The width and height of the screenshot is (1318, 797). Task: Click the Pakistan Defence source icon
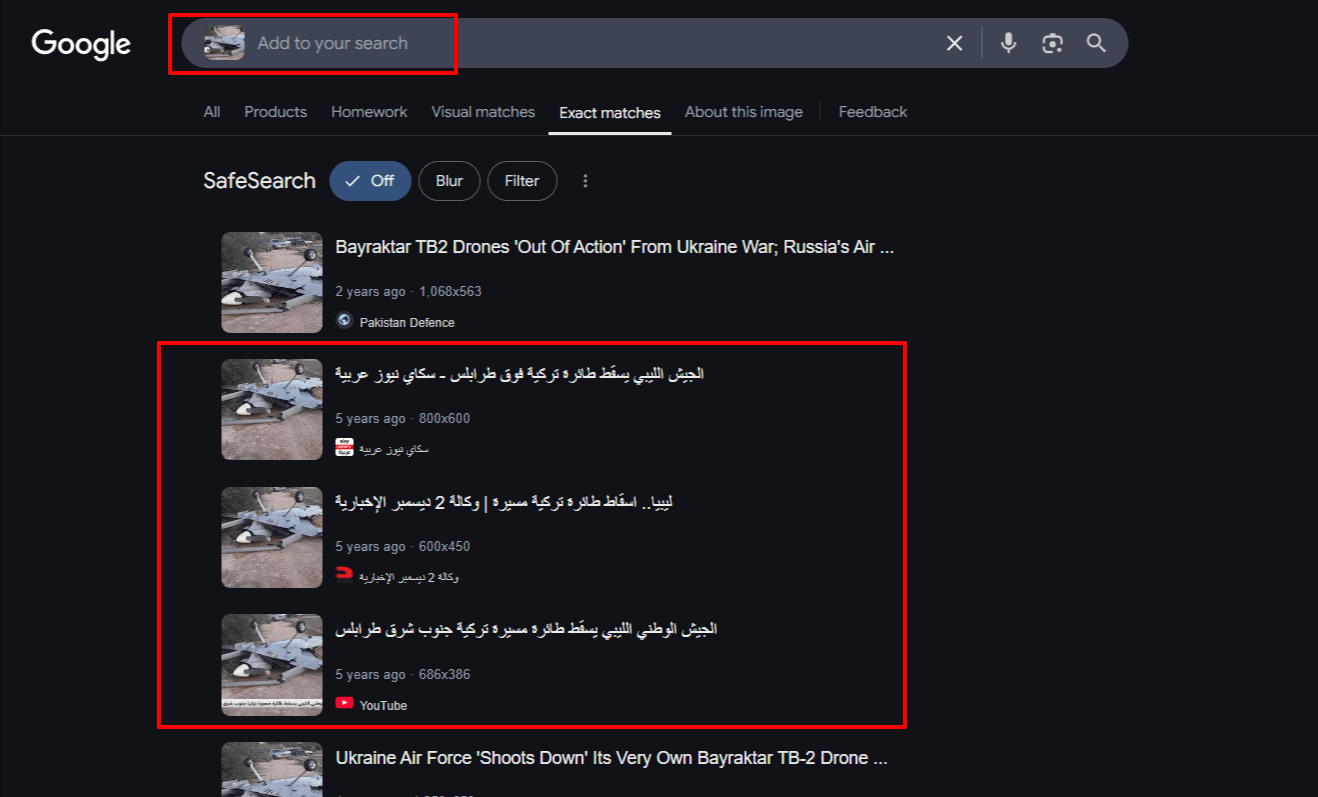pos(345,321)
